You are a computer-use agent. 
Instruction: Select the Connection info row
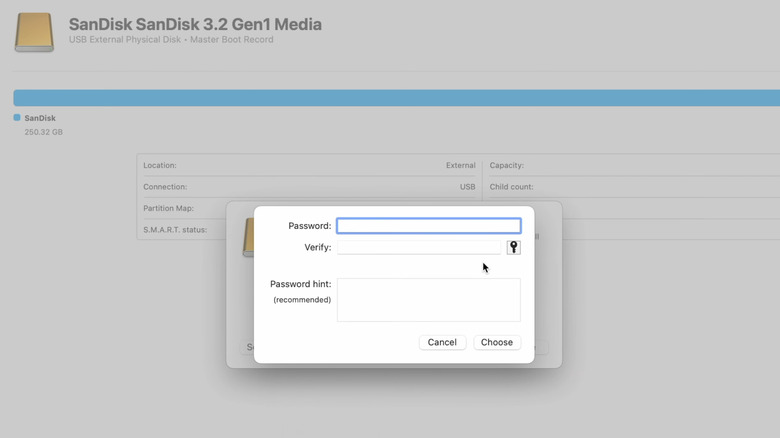pyautogui.click(x=308, y=187)
